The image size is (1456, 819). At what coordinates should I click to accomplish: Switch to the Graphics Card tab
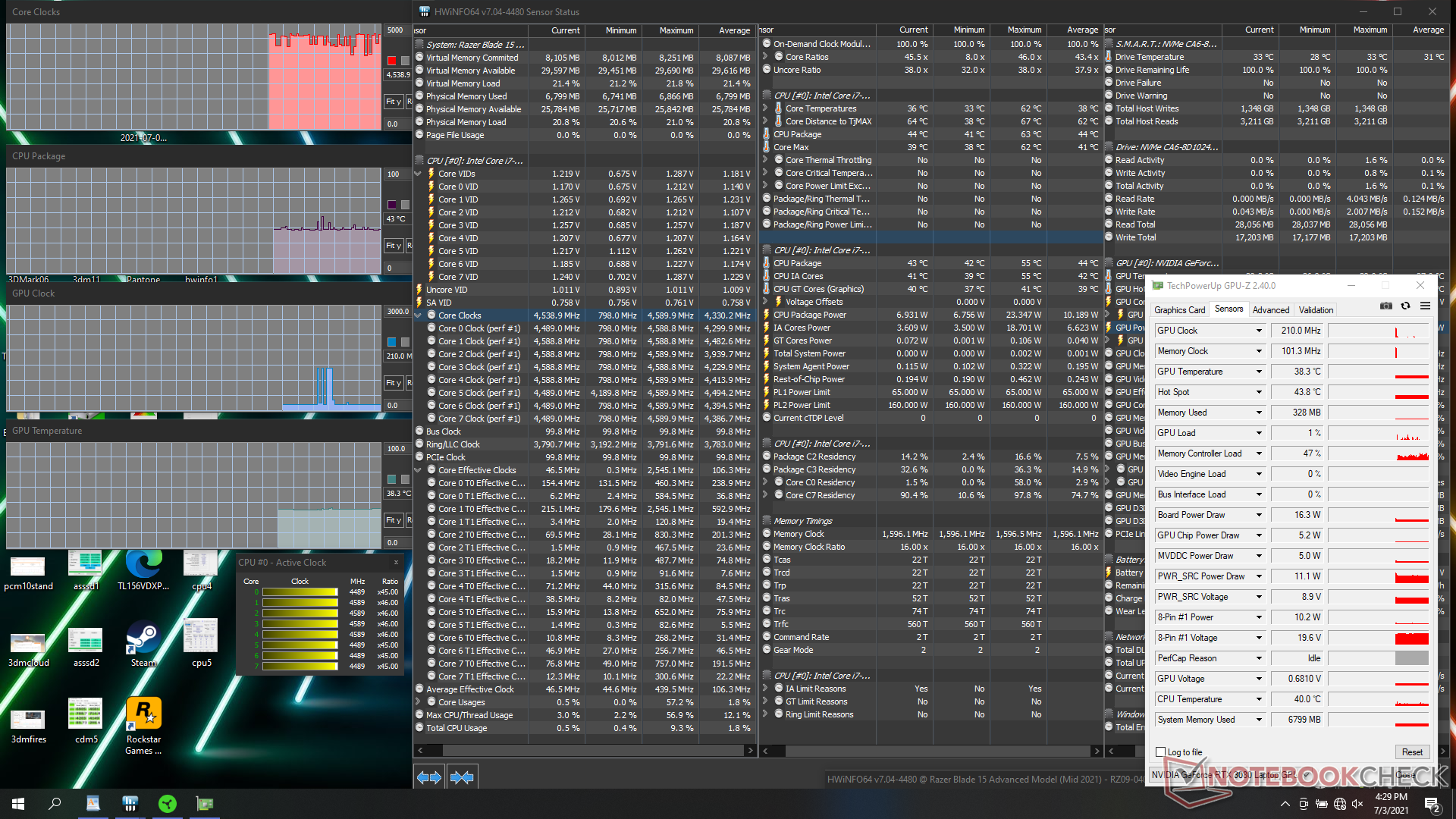click(1179, 310)
